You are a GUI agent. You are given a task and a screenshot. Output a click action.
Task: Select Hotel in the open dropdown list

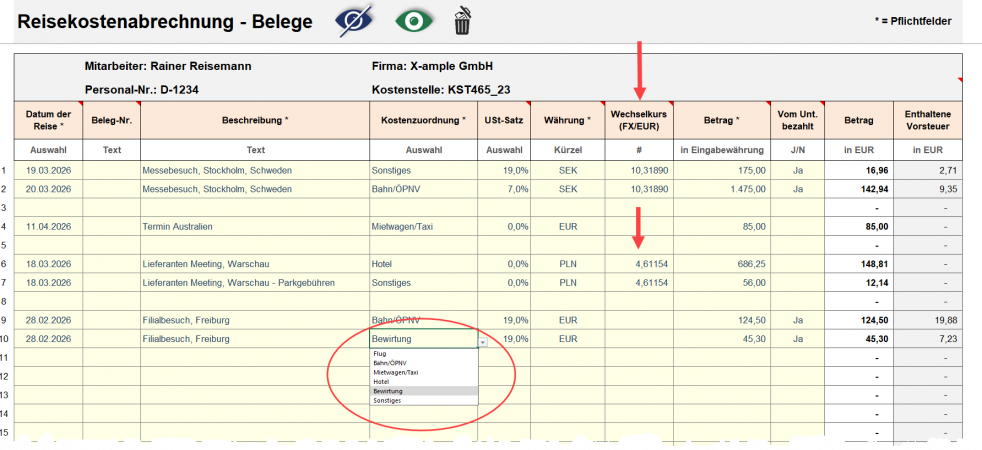[381, 382]
